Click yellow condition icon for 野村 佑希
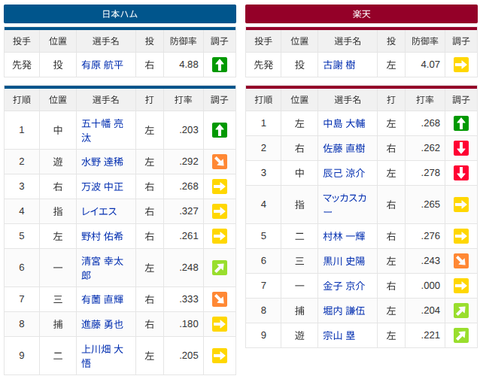The image size is (480, 379). [x=220, y=236]
